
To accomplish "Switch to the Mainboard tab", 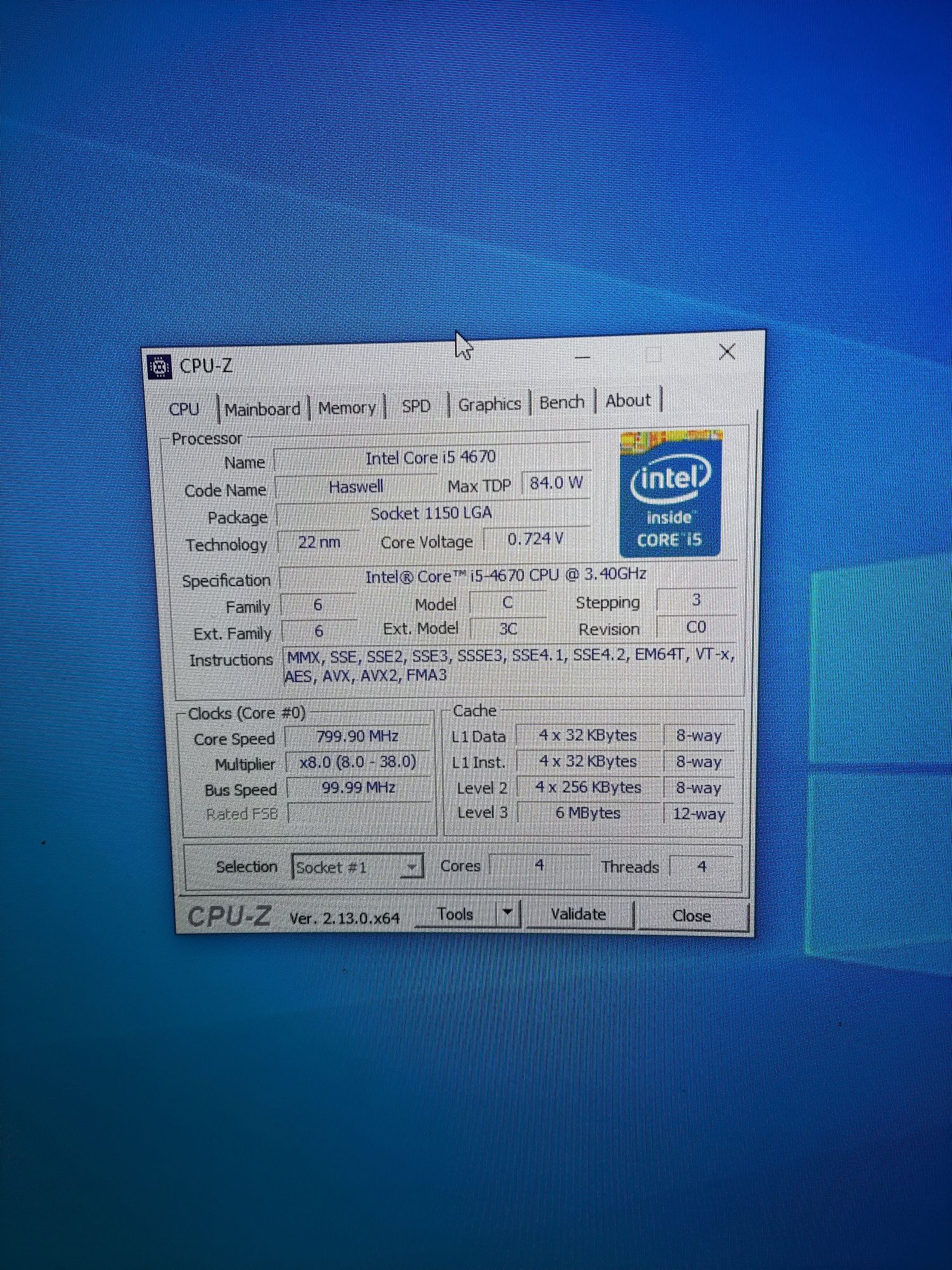I will (262, 409).
